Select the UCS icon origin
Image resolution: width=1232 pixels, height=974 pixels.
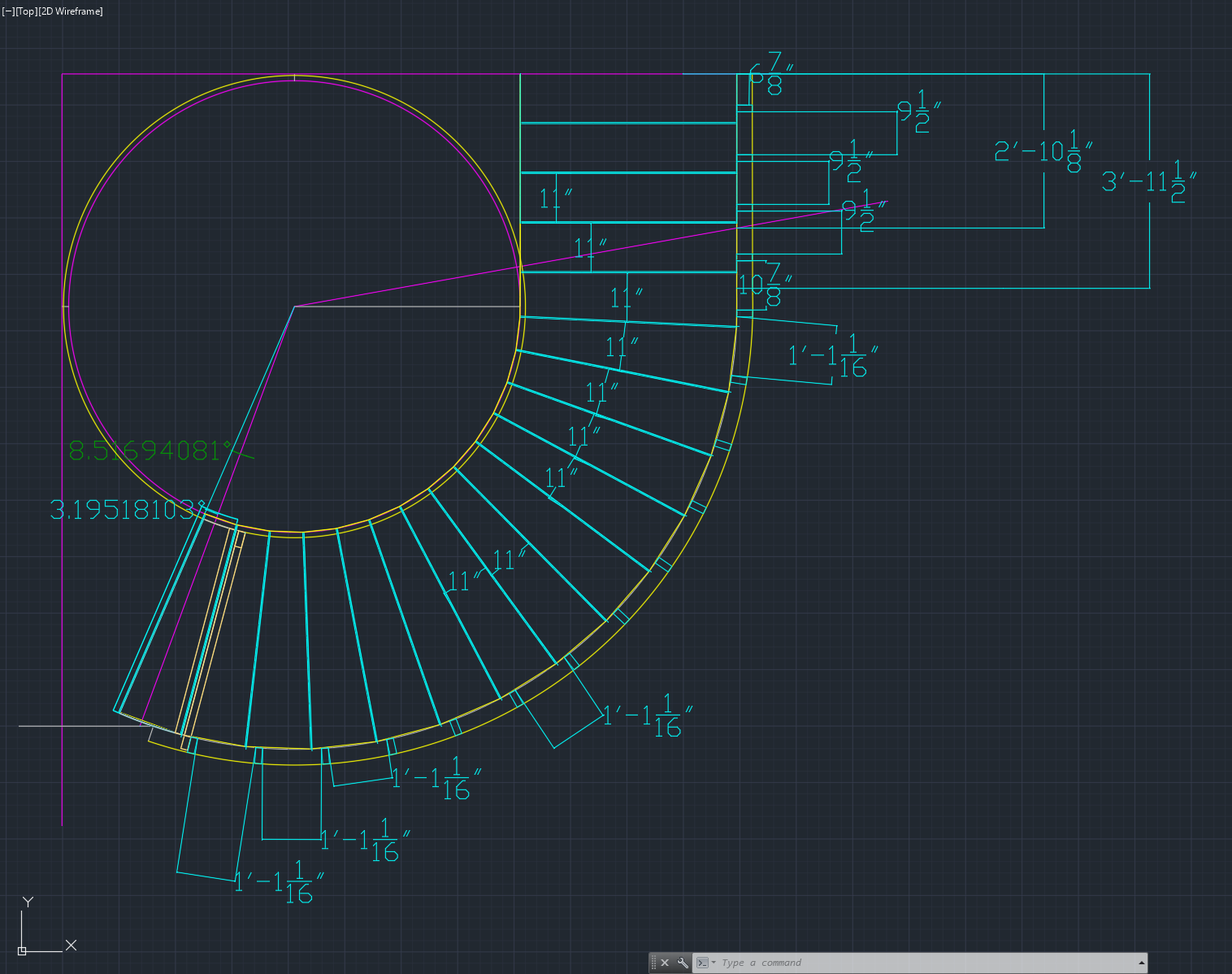22,950
